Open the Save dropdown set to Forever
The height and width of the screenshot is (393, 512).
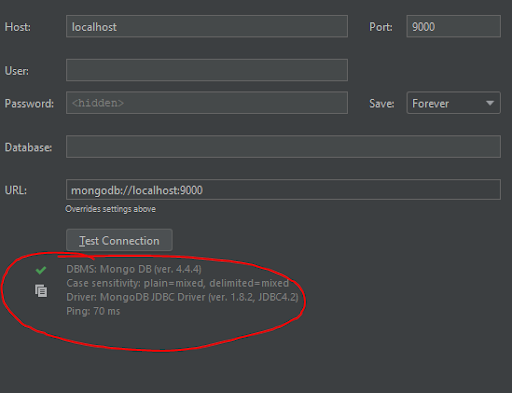453,103
